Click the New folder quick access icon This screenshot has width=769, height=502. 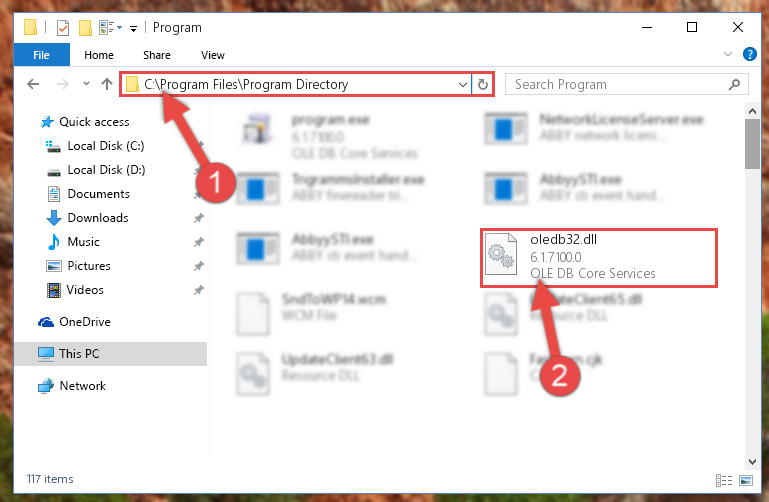85,28
